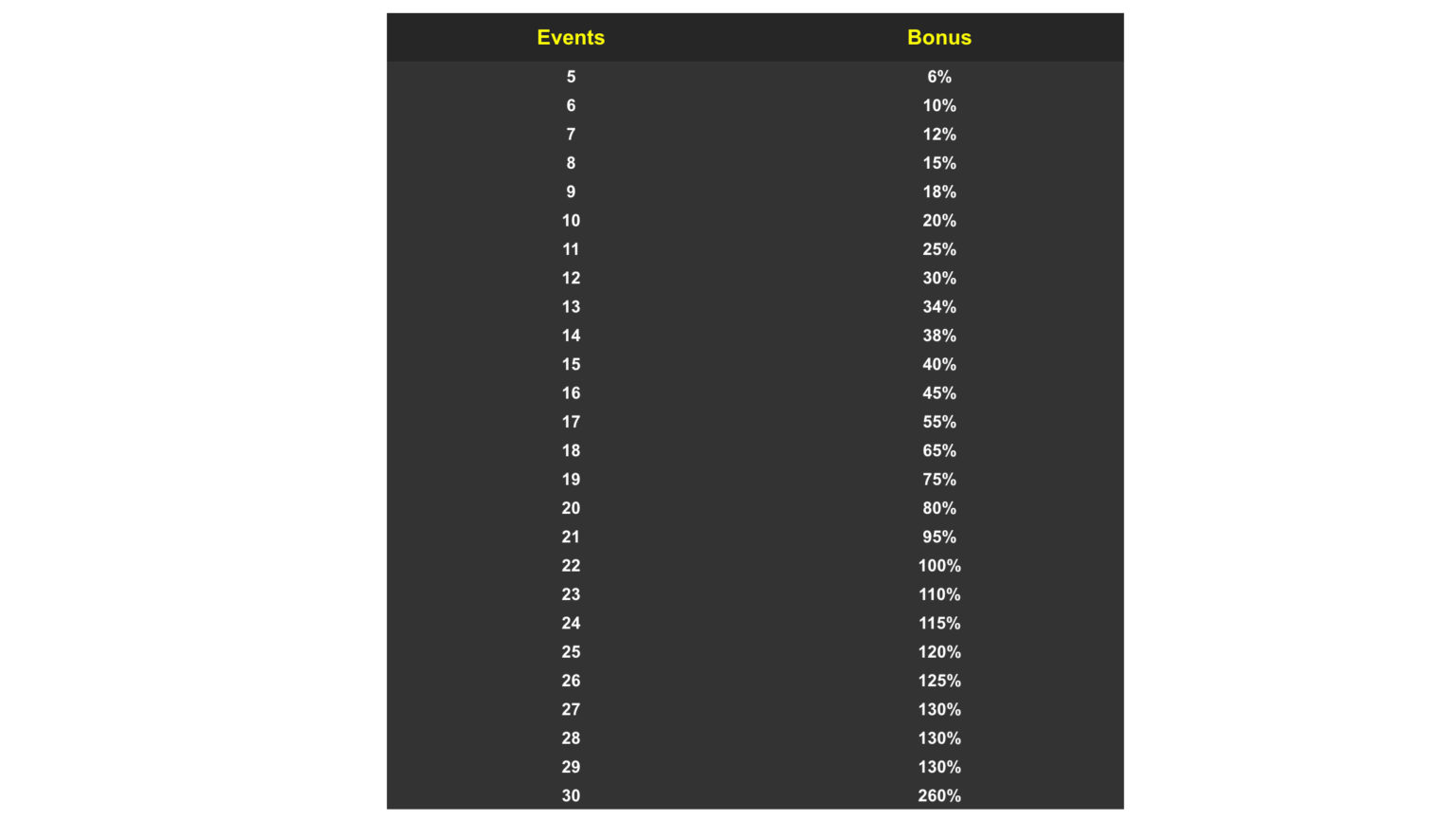The height and width of the screenshot is (838, 1456).
Task: Click the 10% bonus value
Action: (939, 105)
